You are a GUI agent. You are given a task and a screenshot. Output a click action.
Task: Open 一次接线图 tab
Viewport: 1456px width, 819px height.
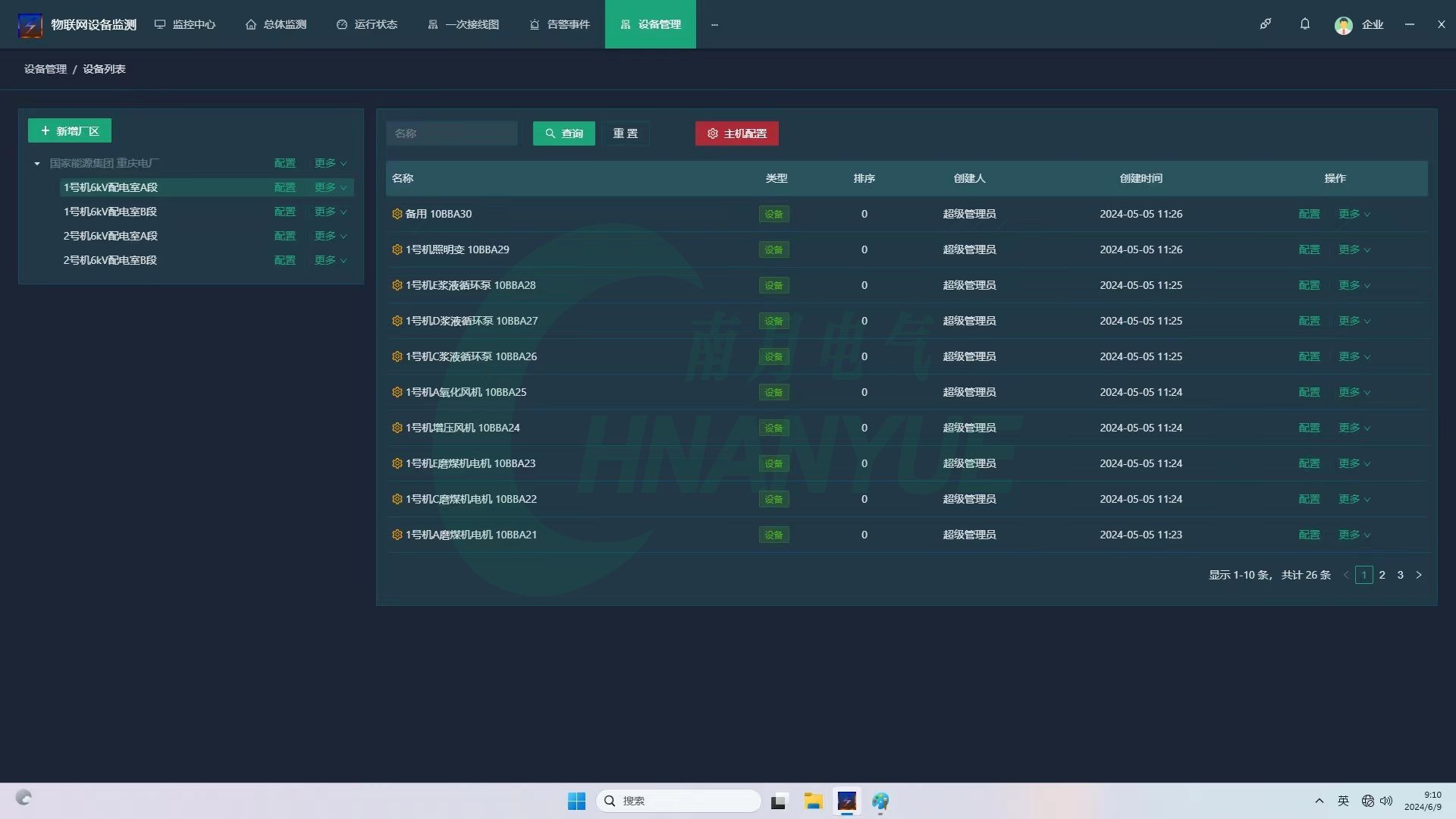[463, 24]
